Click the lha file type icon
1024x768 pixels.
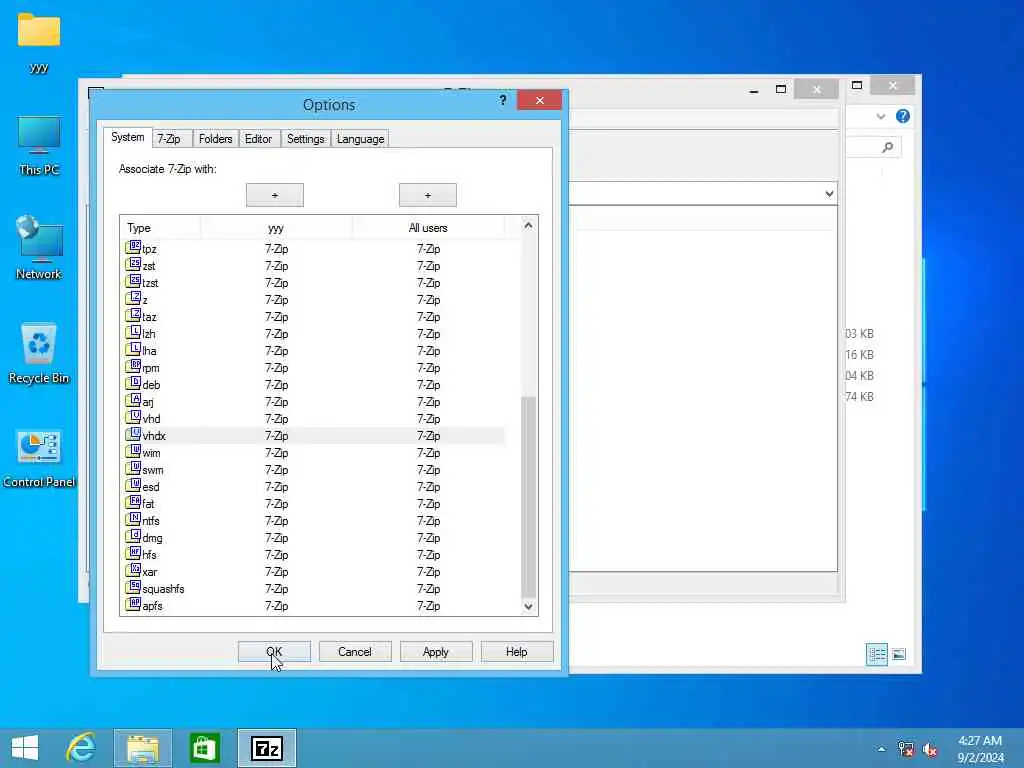click(133, 350)
